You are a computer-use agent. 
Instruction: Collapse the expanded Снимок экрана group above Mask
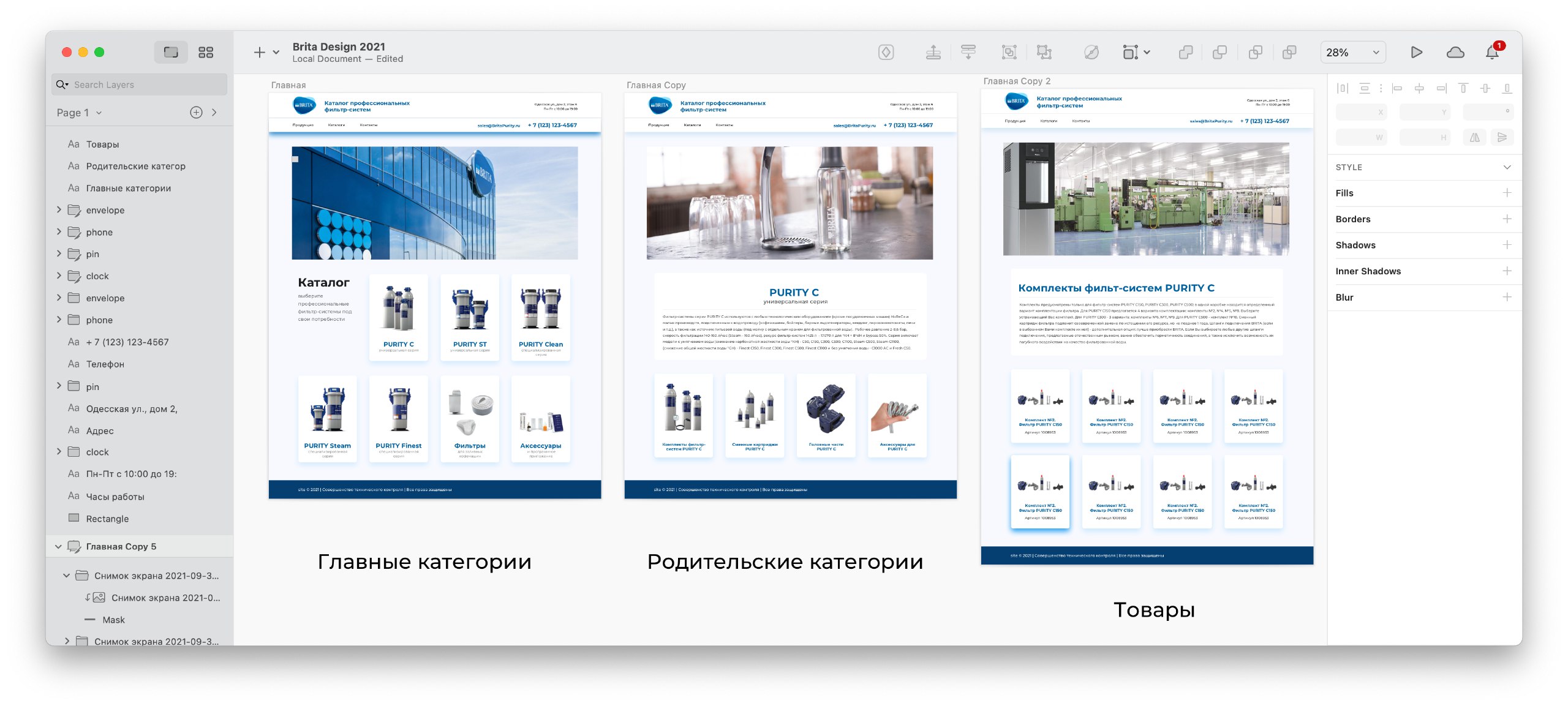[x=67, y=576]
